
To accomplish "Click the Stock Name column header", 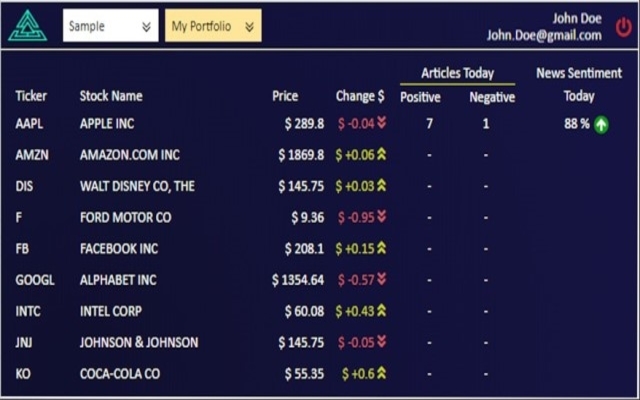I will point(111,96).
